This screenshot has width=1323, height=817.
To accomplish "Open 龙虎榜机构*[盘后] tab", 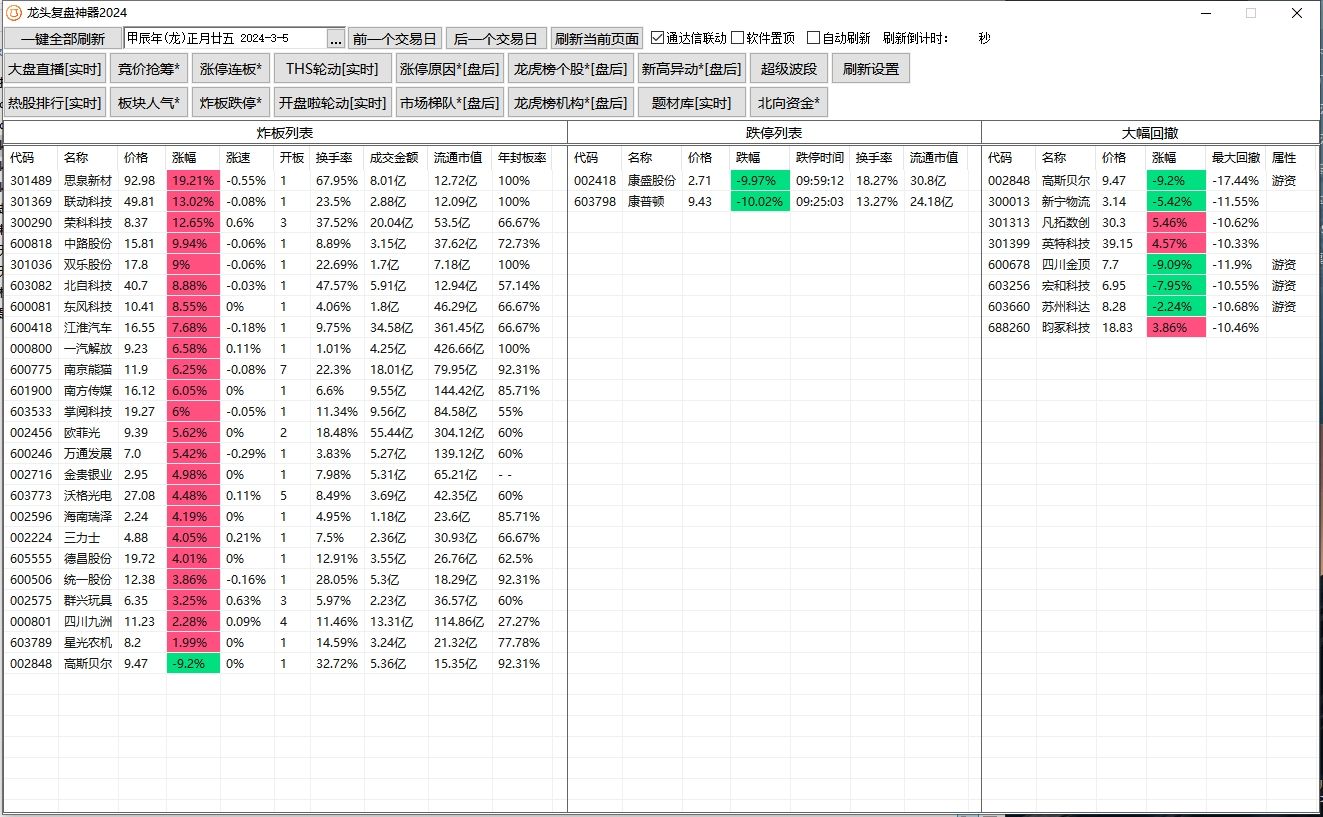I will click(571, 103).
